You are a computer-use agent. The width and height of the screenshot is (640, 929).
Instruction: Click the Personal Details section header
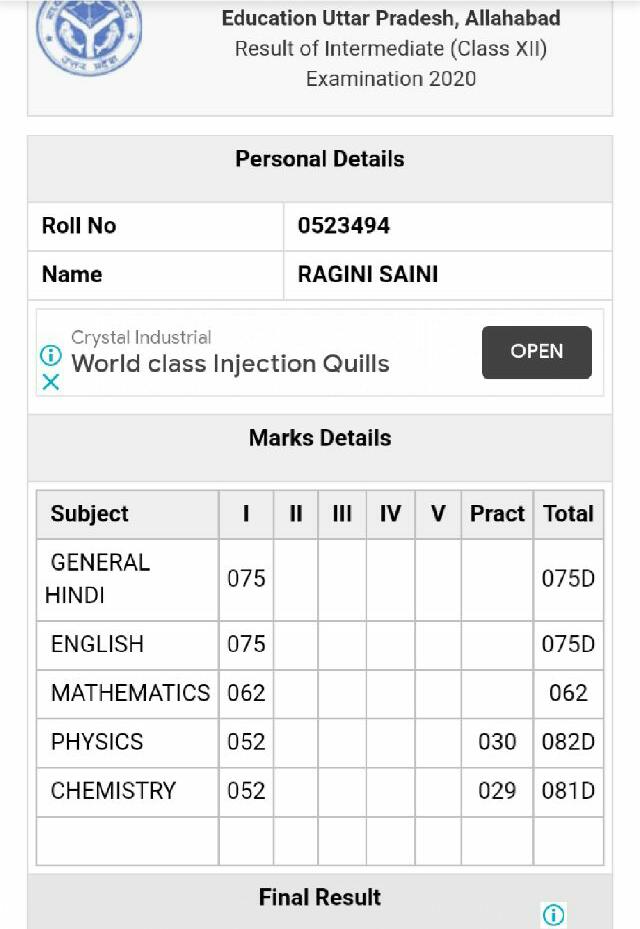[320, 159]
